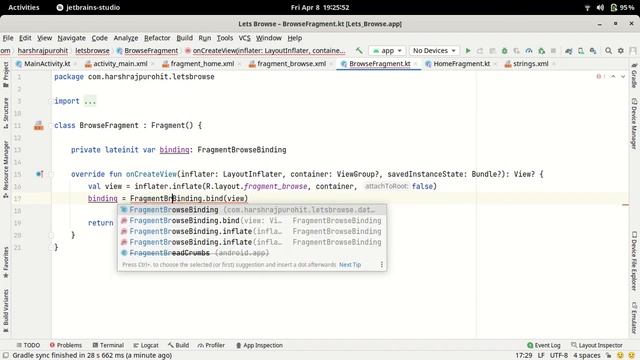Toggle the Device File Explorer panel
Screen dimensions: 640x360
point(634,261)
